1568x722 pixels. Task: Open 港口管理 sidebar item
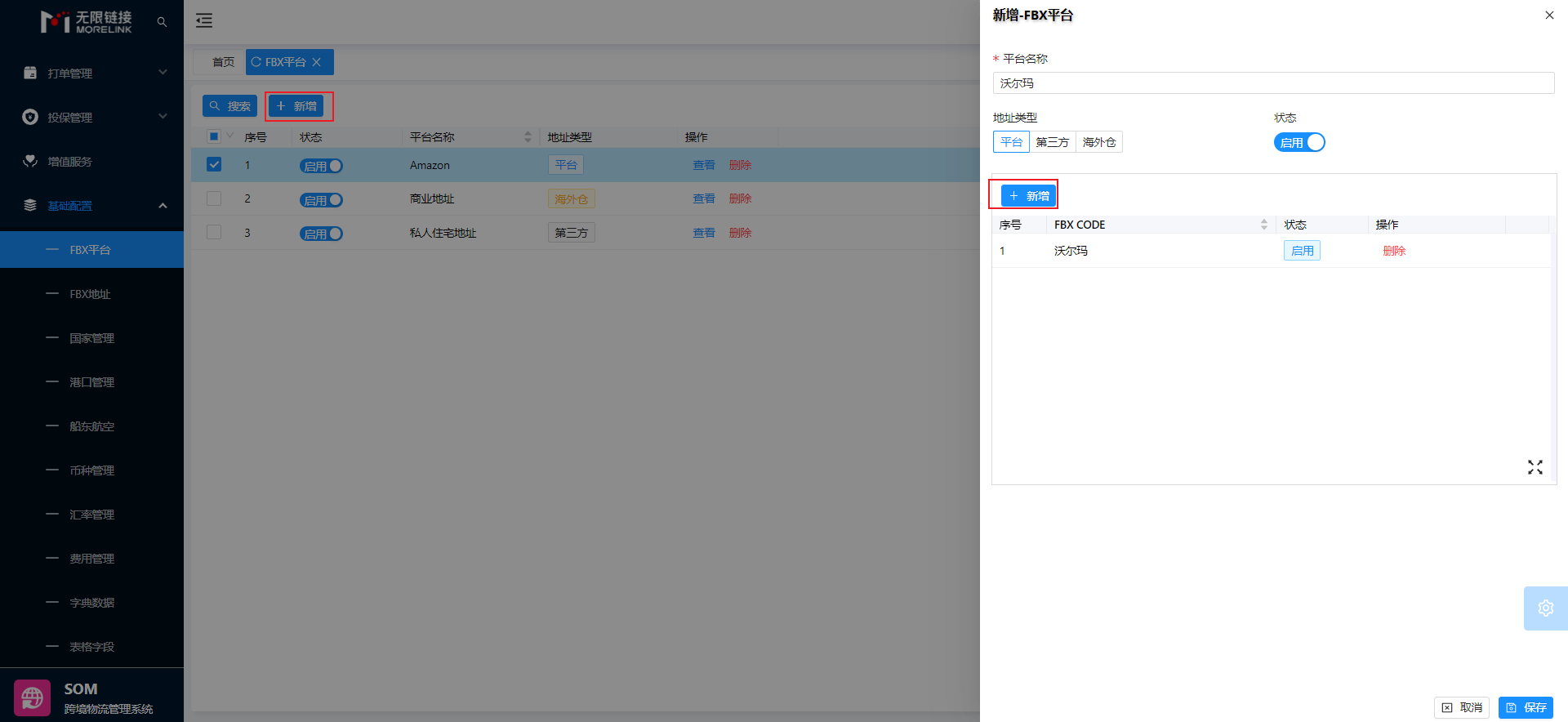point(91,381)
